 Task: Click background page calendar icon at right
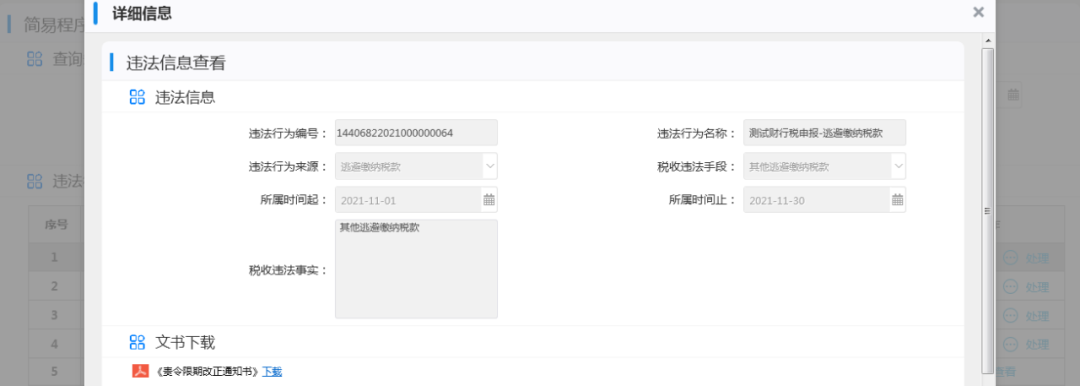1013,95
